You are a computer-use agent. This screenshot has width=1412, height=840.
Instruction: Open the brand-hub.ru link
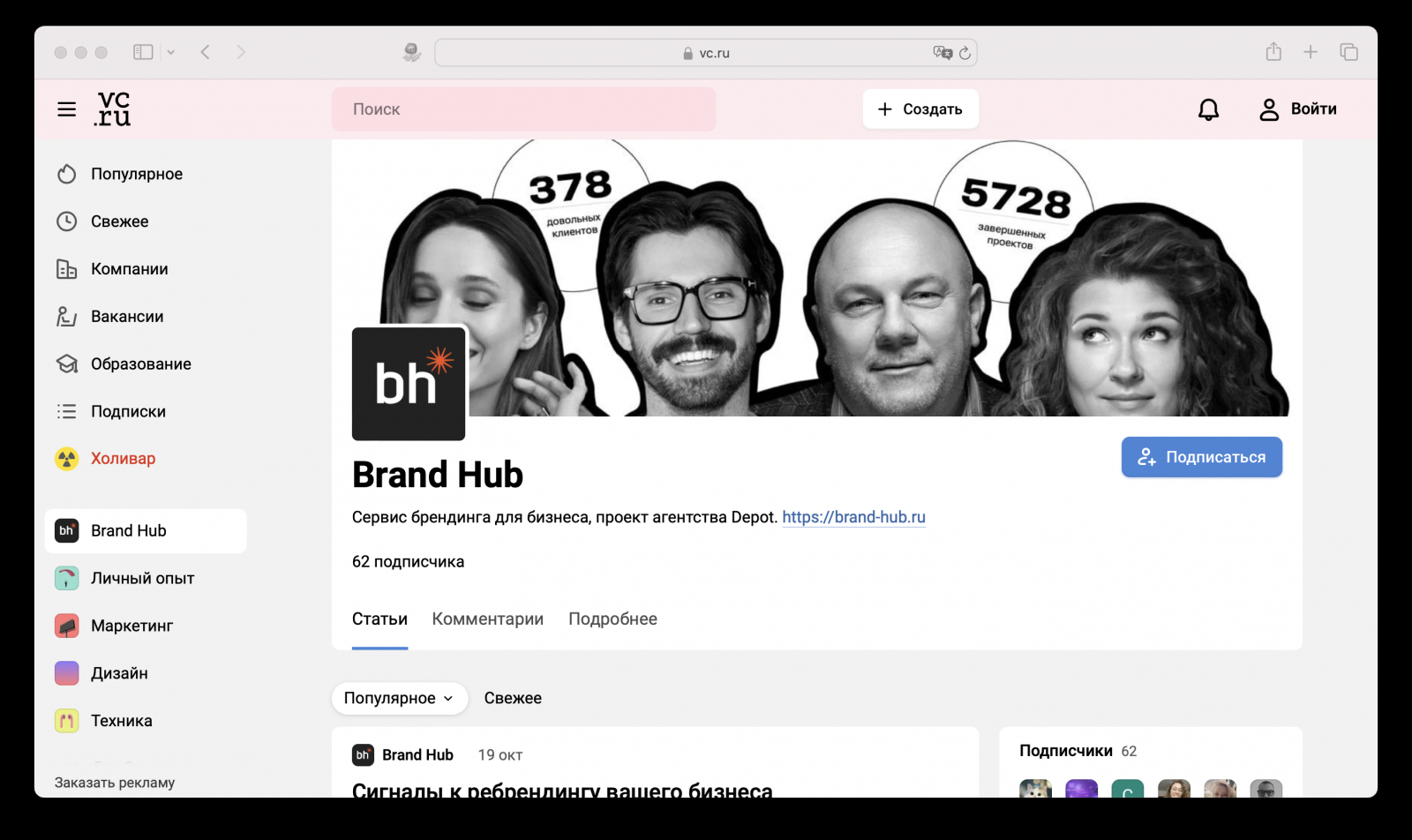coord(853,517)
